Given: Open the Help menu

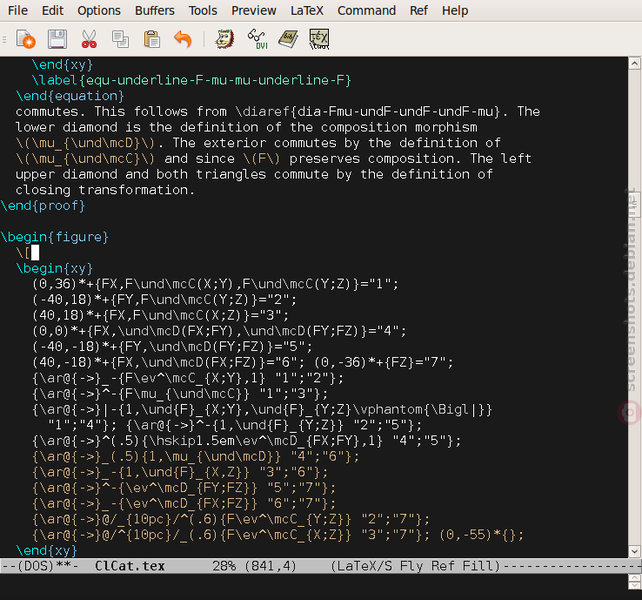Looking at the screenshot, I should pos(455,10).
